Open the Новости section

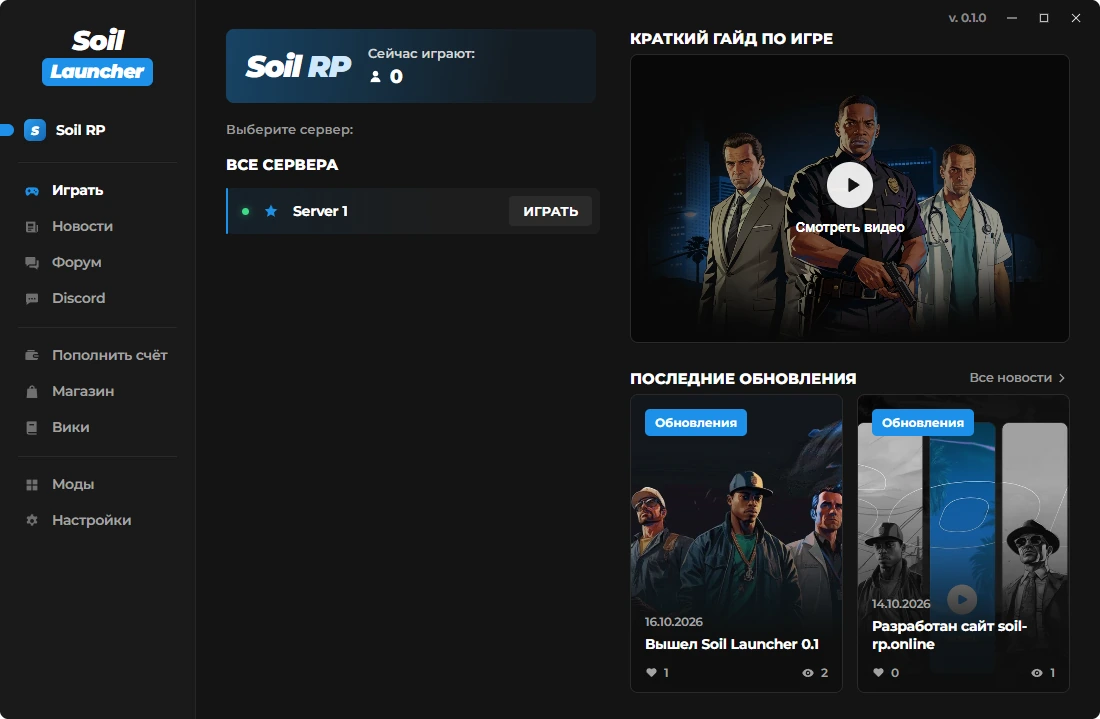82,227
